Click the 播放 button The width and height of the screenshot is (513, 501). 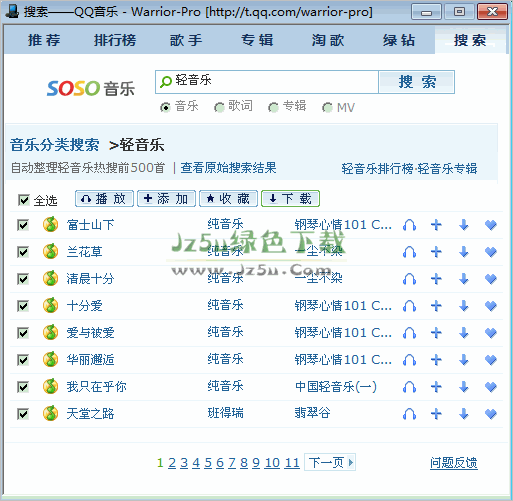click(104, 199)
